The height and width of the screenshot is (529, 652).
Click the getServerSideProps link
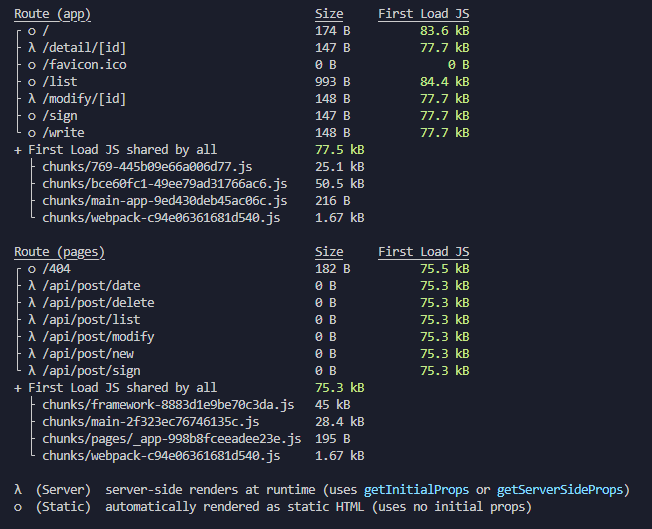pyautogui.click(x=560, y=490)
